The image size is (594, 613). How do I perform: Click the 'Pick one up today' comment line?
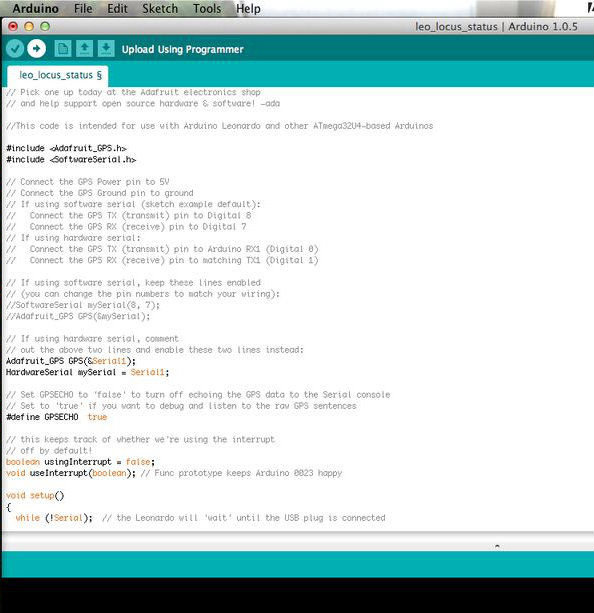click(133, 92)
